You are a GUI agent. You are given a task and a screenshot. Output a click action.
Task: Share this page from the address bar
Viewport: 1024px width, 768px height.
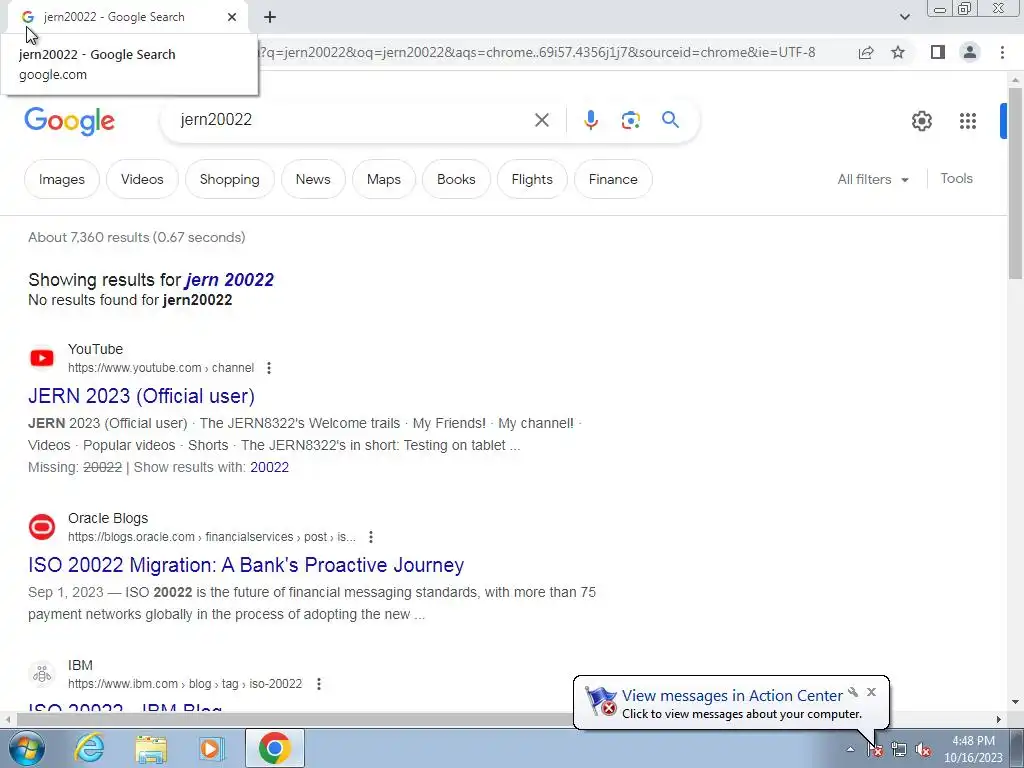click(866, 52)
